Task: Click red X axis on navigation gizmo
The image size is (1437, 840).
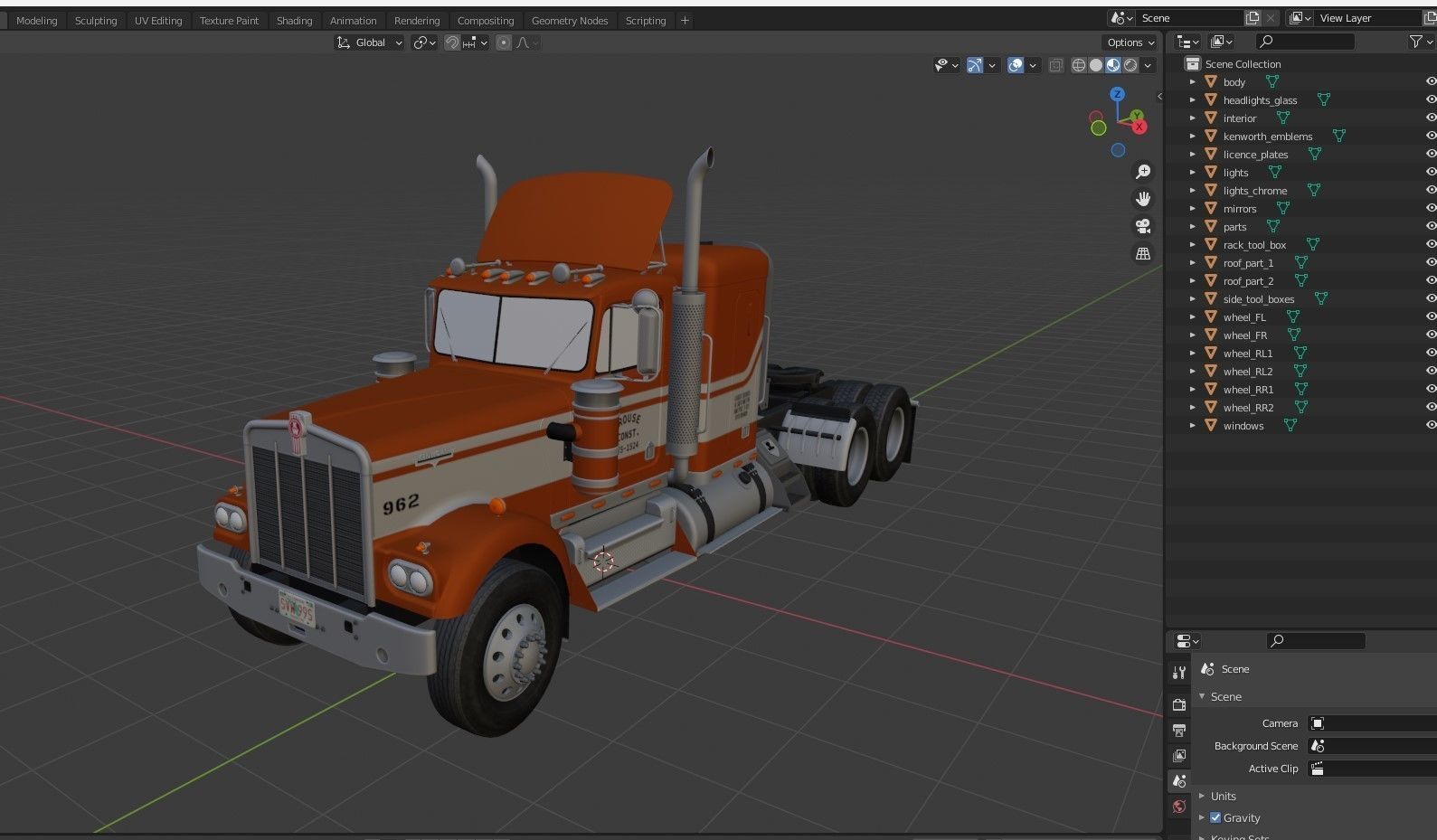Action: tap(1139, 127)
